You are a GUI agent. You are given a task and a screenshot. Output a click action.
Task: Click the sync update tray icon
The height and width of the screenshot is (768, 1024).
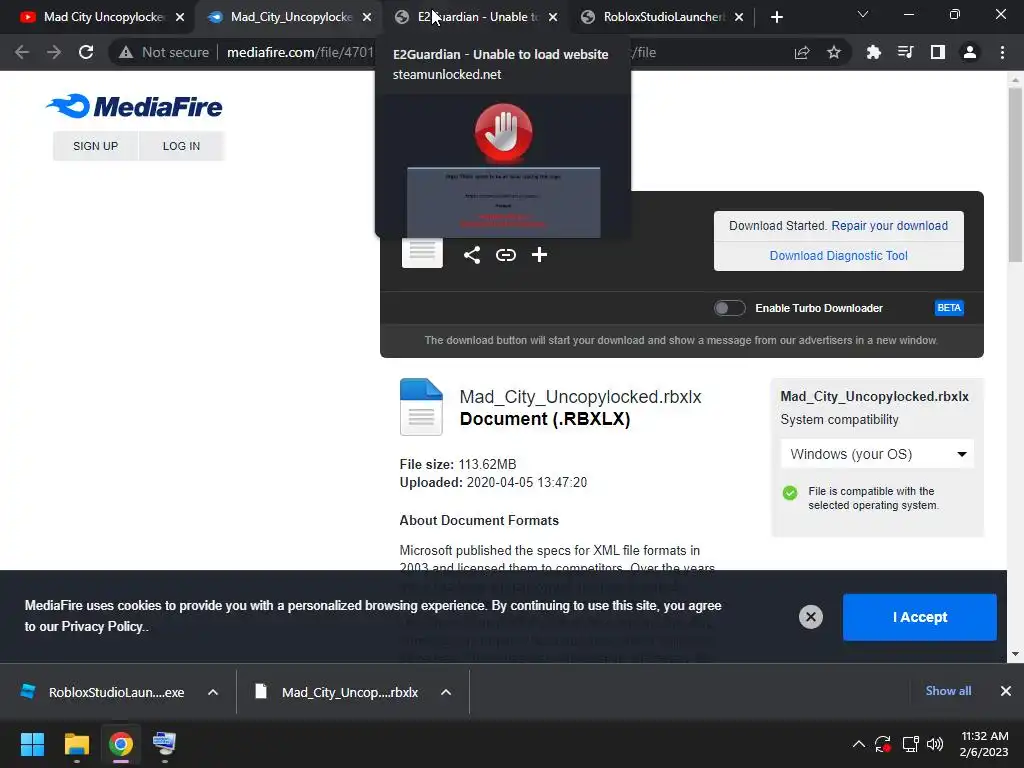(x=883, y=744)
